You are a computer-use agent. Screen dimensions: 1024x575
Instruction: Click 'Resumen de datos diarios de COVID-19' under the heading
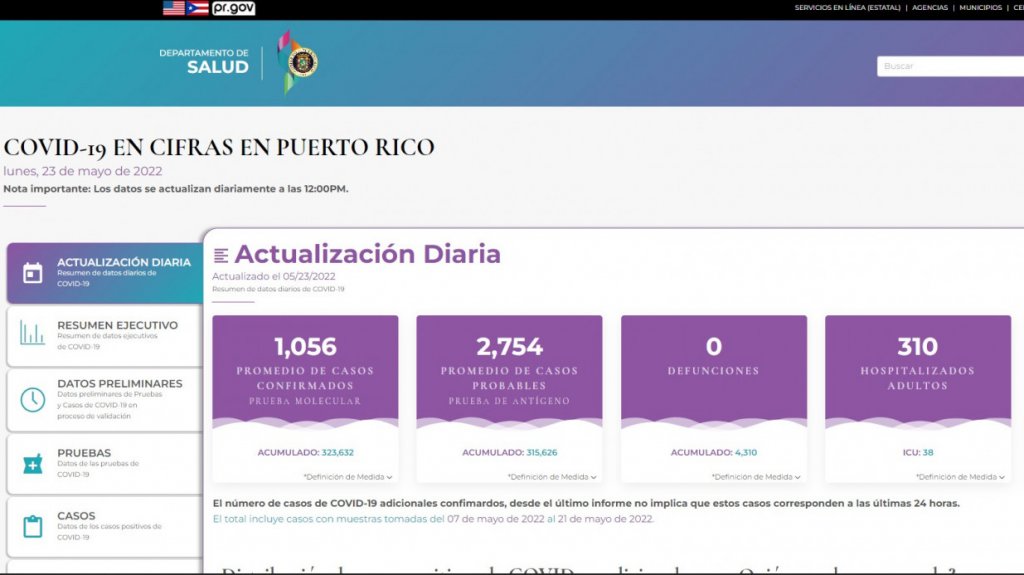pyautogui.click(x=278, y=289)
